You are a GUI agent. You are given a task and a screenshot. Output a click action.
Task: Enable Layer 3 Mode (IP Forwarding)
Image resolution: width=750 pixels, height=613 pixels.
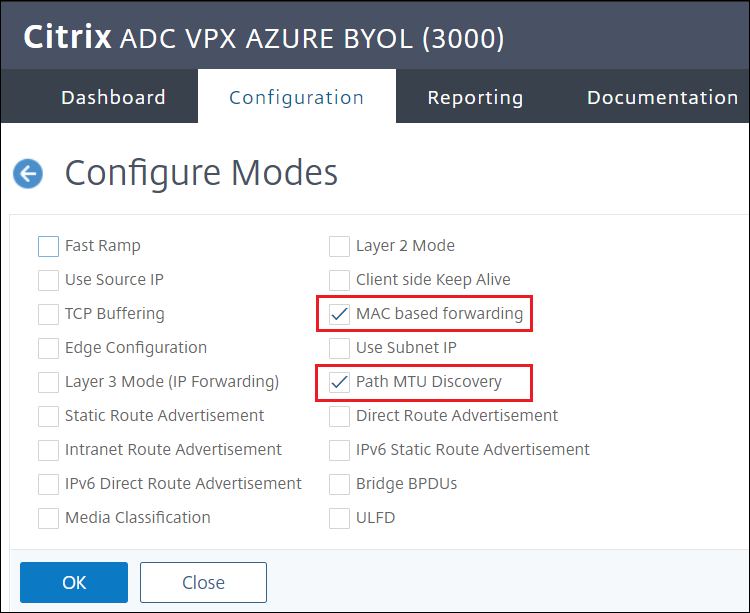pyautogui.click(x=48, y=382)
